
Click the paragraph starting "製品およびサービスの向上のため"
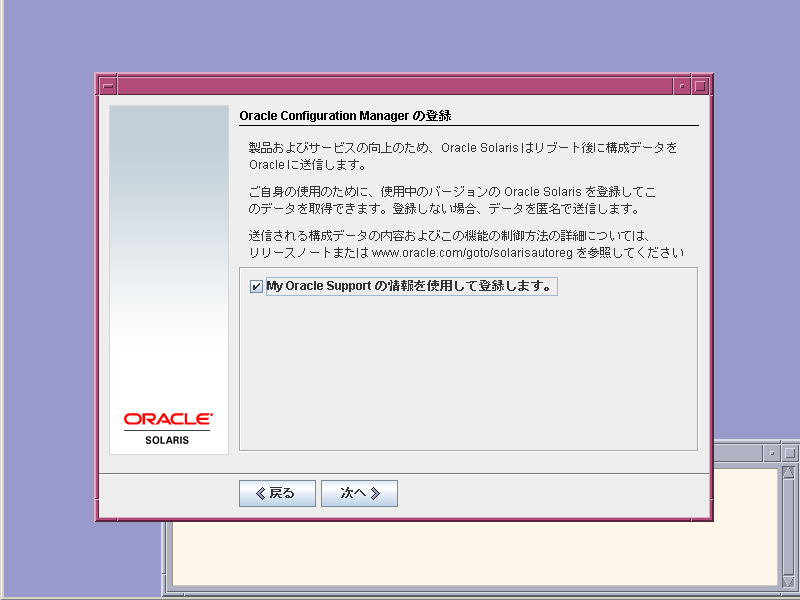(x=463, y=156)
